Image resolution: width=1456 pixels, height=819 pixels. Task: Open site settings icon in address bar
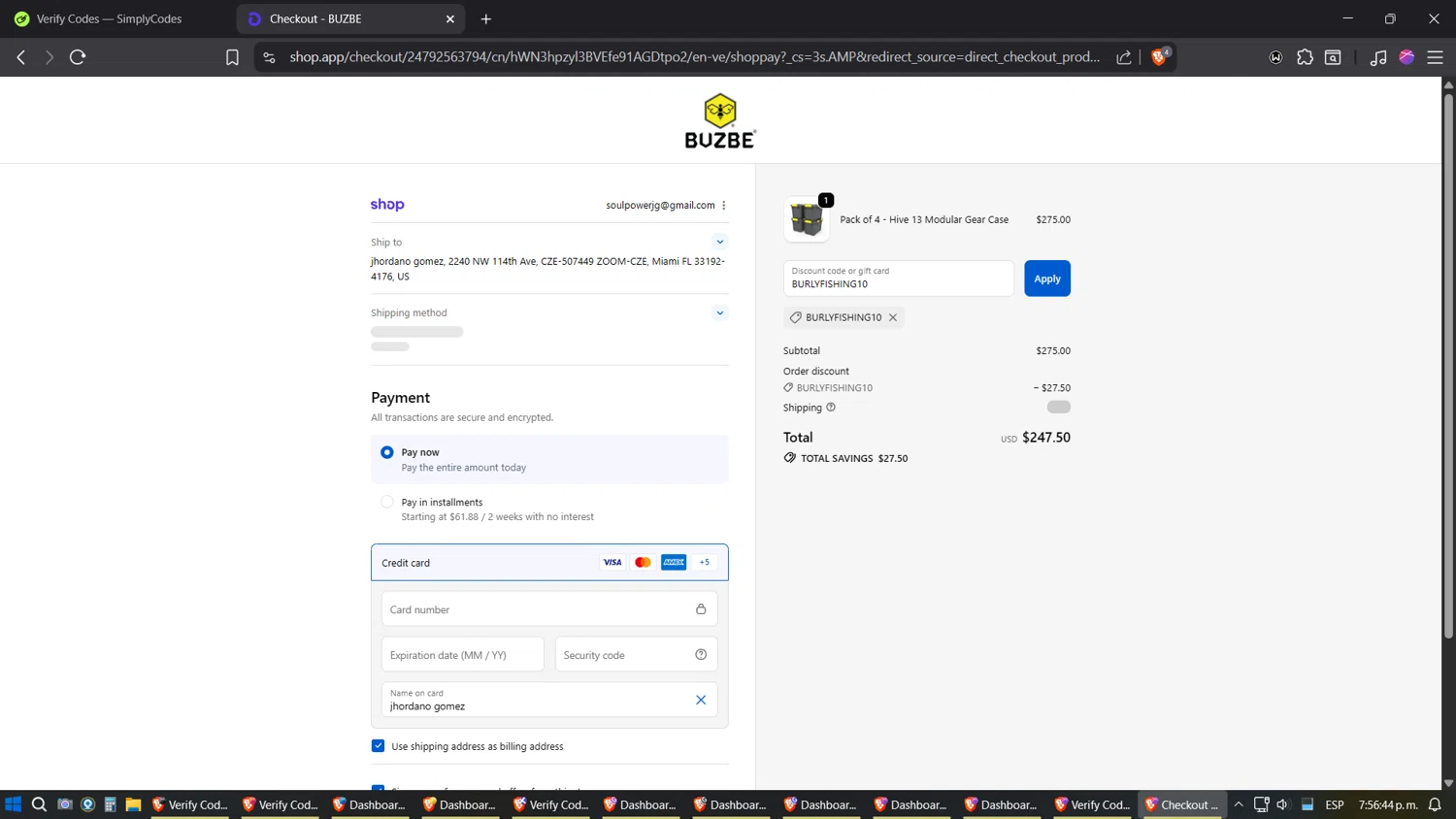(x=269, y=57)
